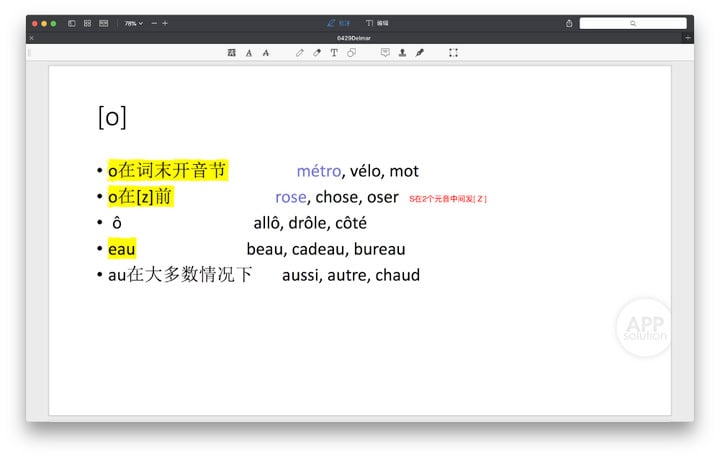Click the red annotation note about [z]

448,199
